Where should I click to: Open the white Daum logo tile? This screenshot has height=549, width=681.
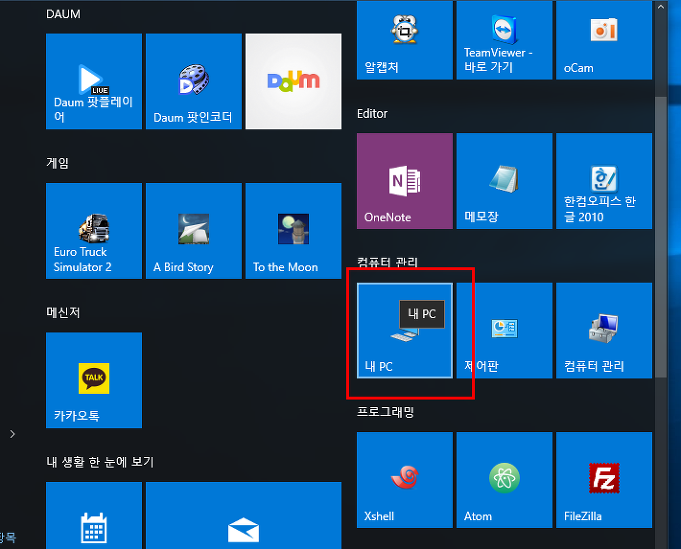pos(294,81)
